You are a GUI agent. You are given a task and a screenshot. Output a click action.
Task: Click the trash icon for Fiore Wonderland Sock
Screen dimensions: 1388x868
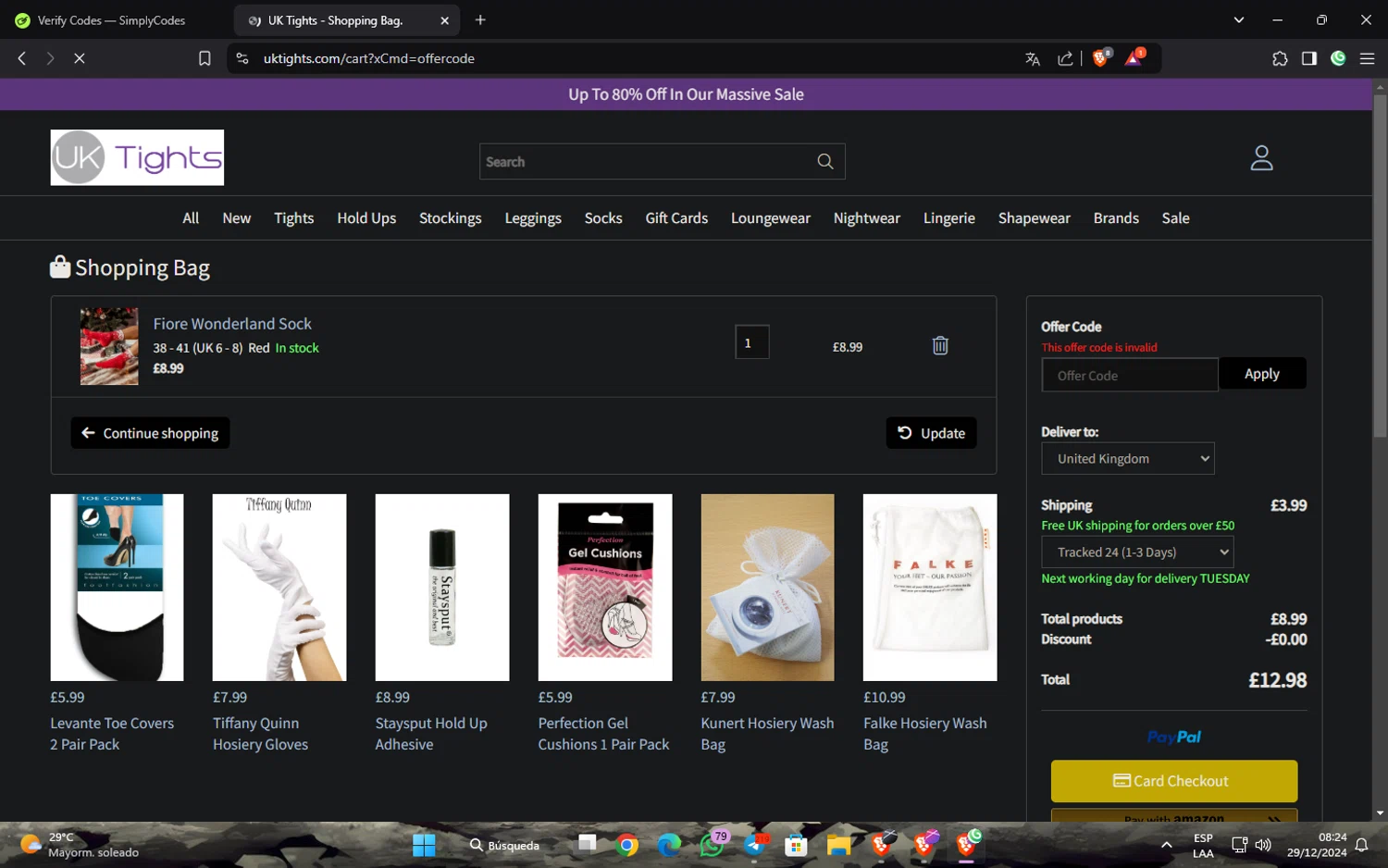(x=940, y=345)
